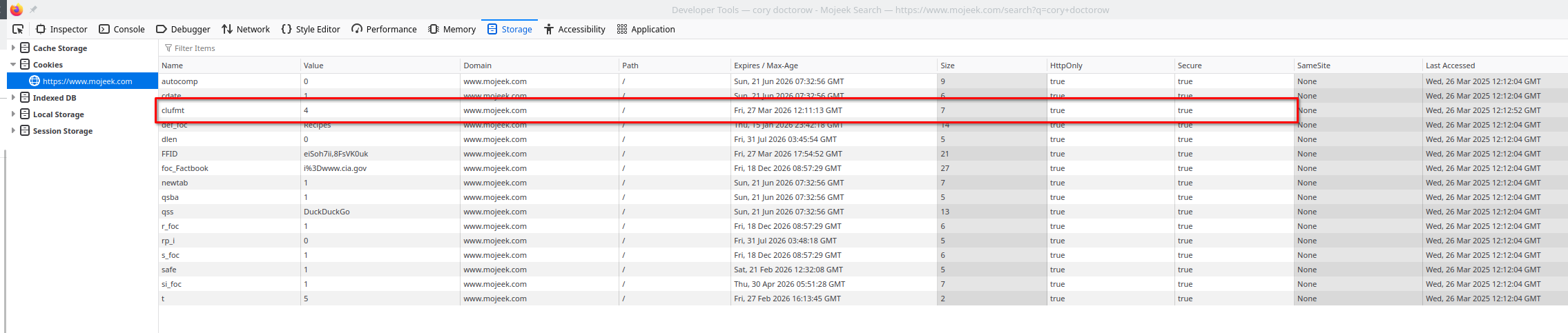Select the autocomp cookie row
The image size is (1568, 333).
(863, 81)
